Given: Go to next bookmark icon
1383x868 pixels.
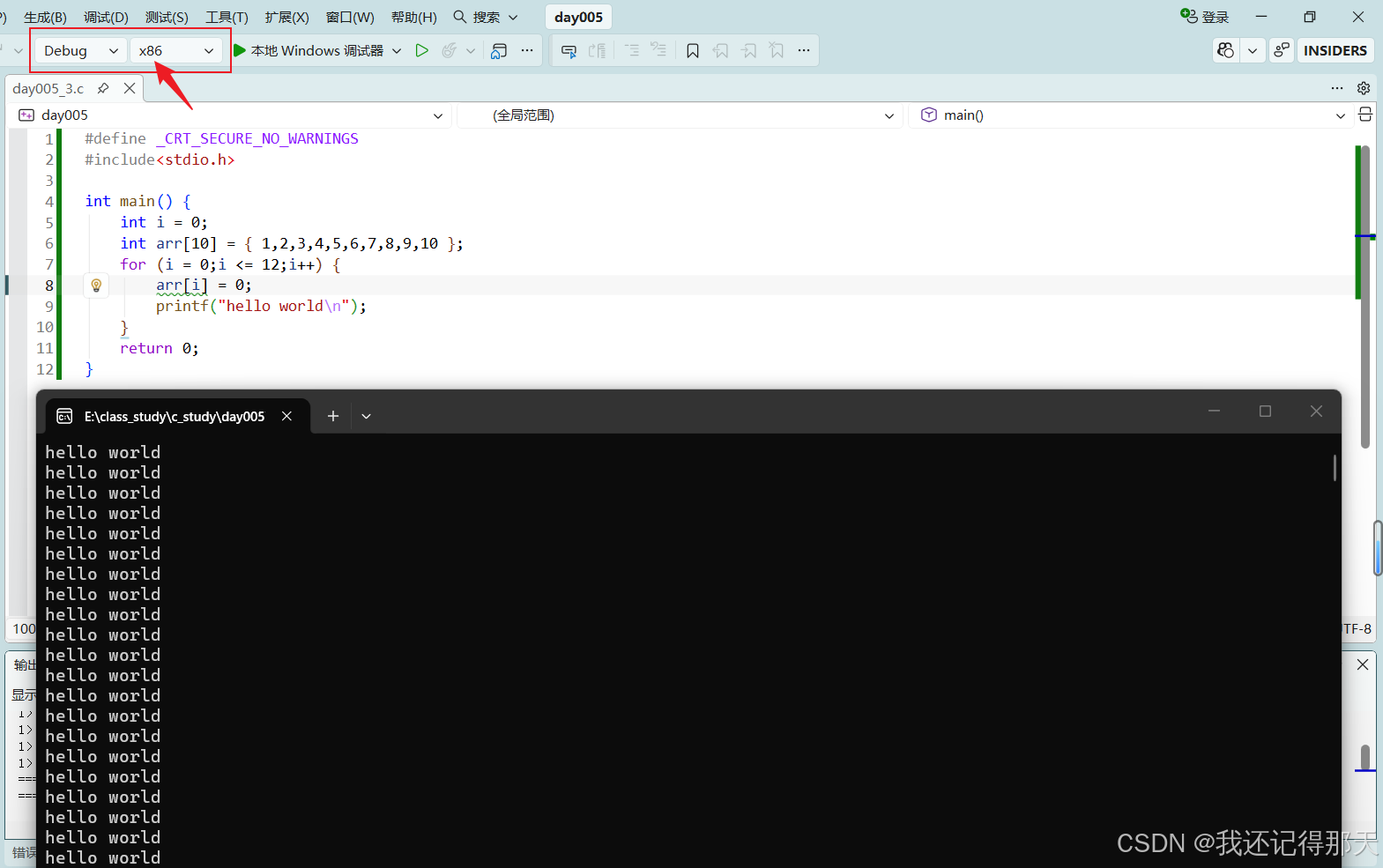Looking at the screenshot, I should click(x=749, y=50).
